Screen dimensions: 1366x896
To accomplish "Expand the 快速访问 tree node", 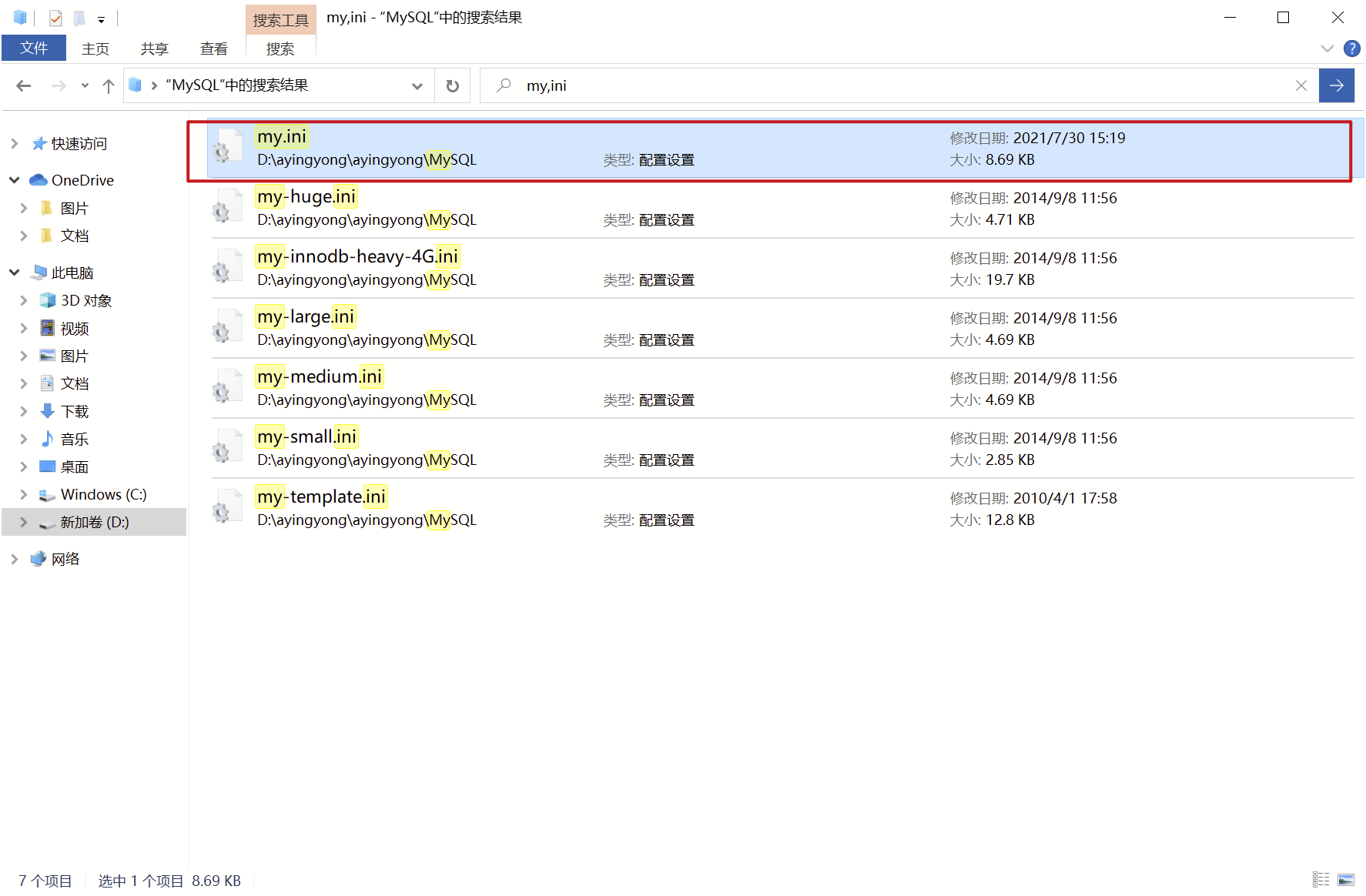I will coord(15,143).
